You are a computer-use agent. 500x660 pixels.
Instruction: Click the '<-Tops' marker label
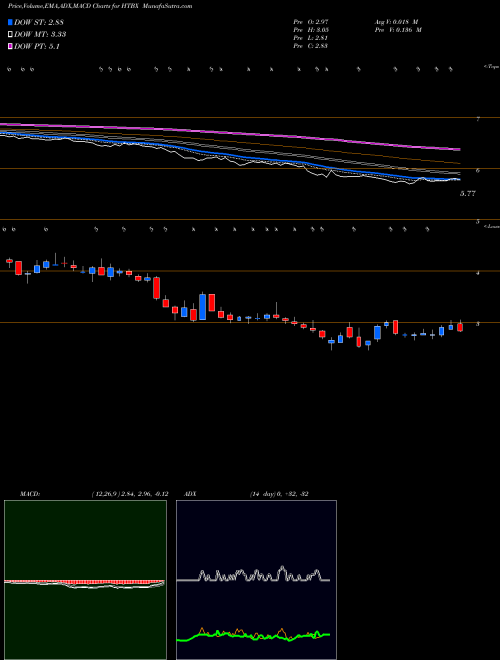tap(491, 67)
